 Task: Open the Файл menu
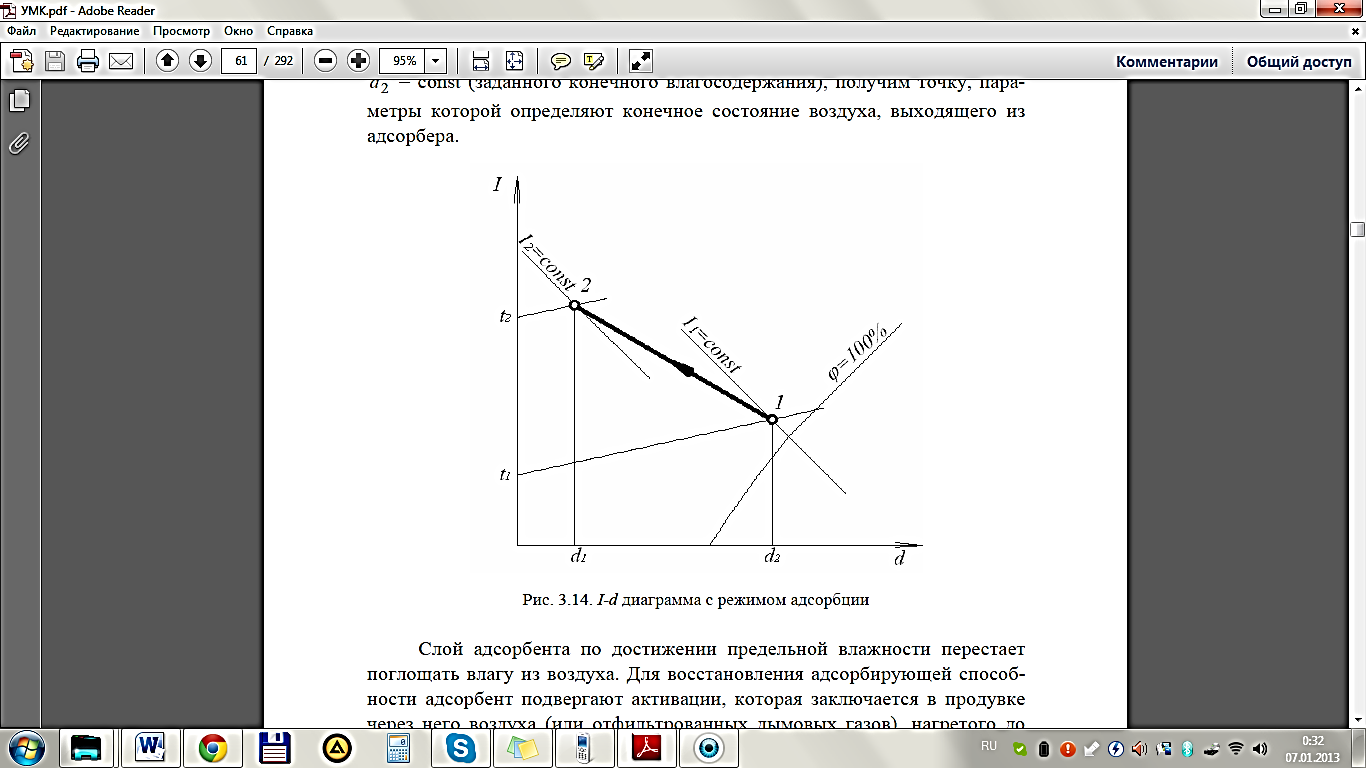click(22, 31)
